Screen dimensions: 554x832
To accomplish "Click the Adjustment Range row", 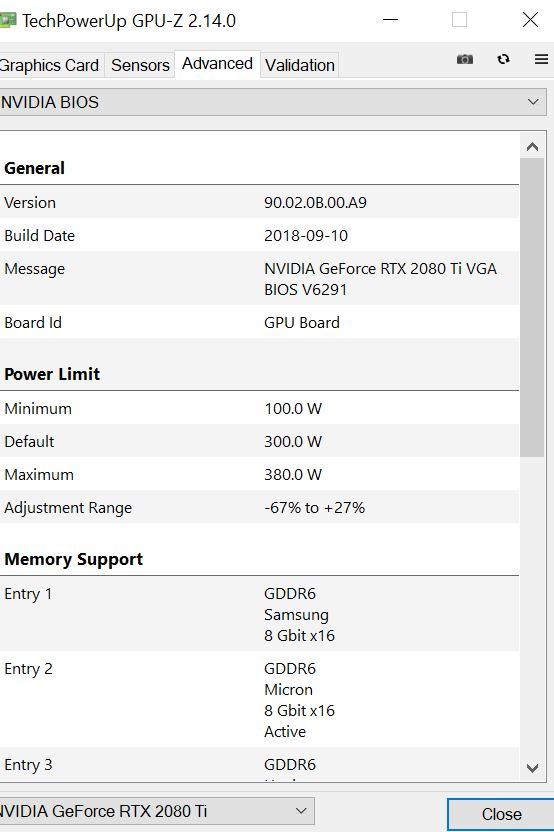I will pyautogui.click(x=259, y=507).
